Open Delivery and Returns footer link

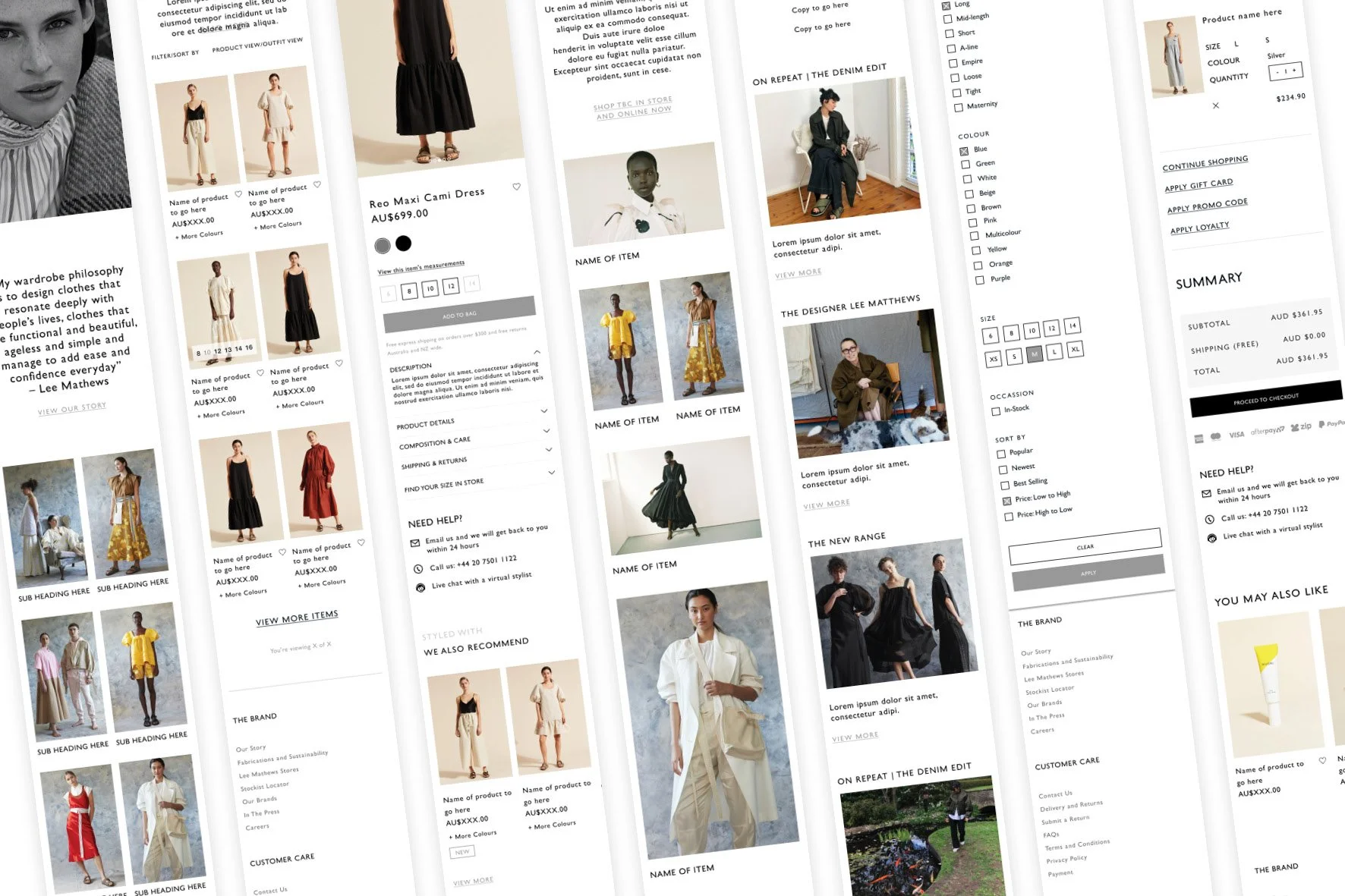tap(1072, 806)
